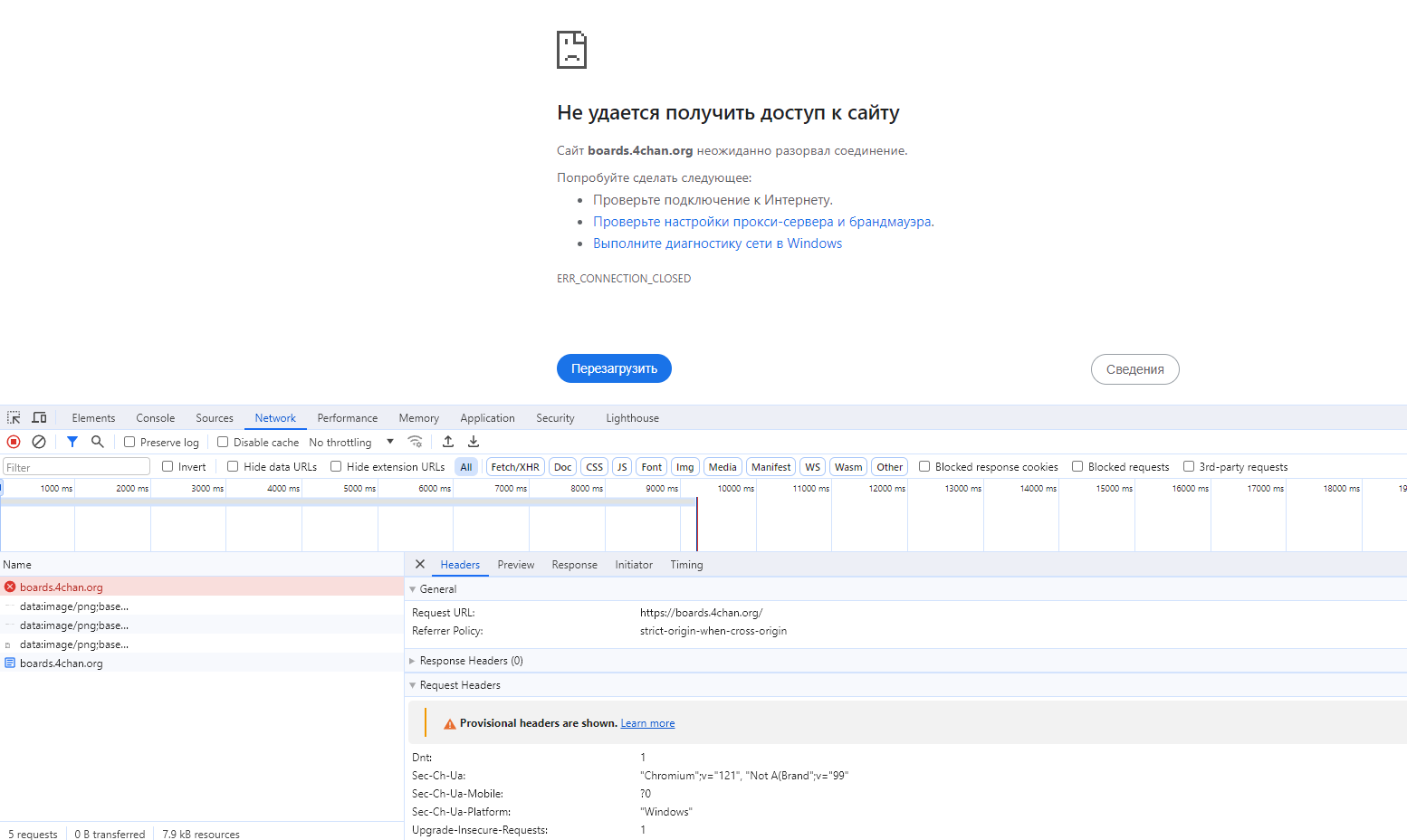Open the Elements panel tab
The image size is (1407, 840).
click(93, 417)
